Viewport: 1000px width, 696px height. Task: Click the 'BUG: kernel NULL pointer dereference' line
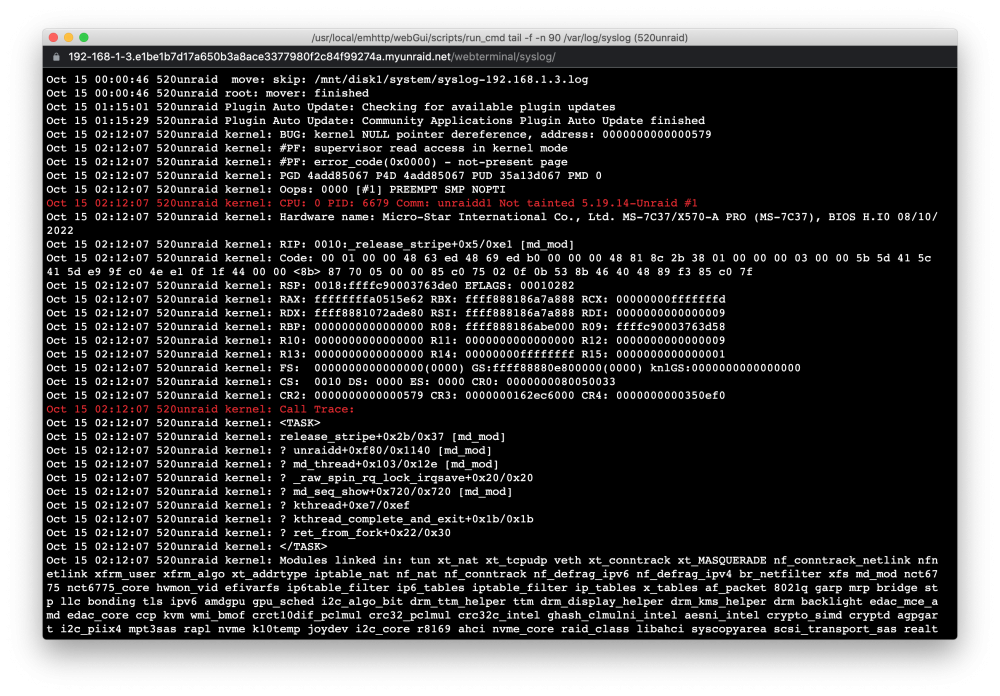tap(379, 134)
